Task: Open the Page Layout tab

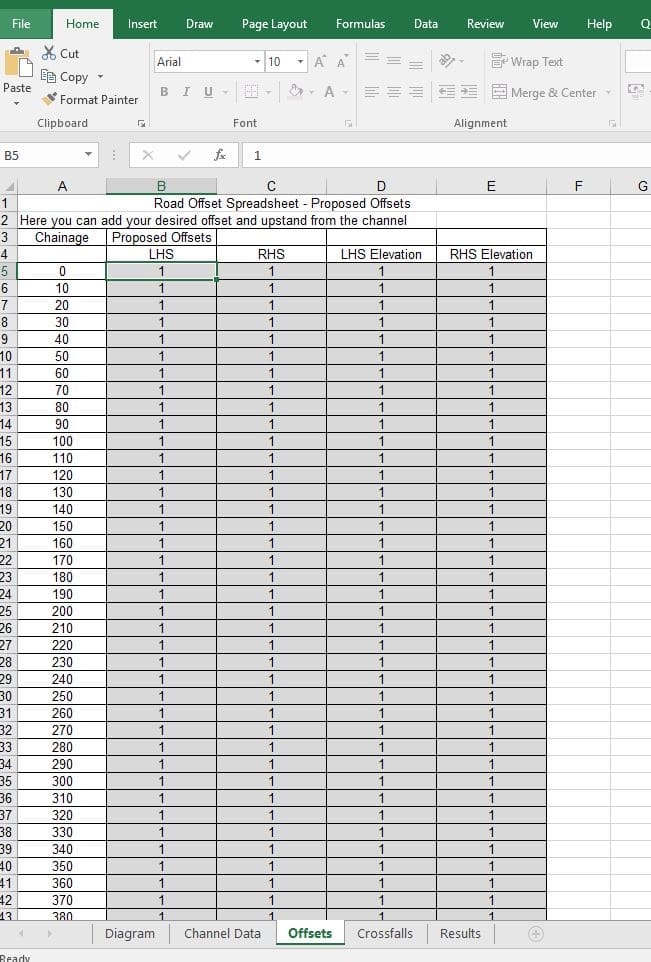Action: click(274, 24)
